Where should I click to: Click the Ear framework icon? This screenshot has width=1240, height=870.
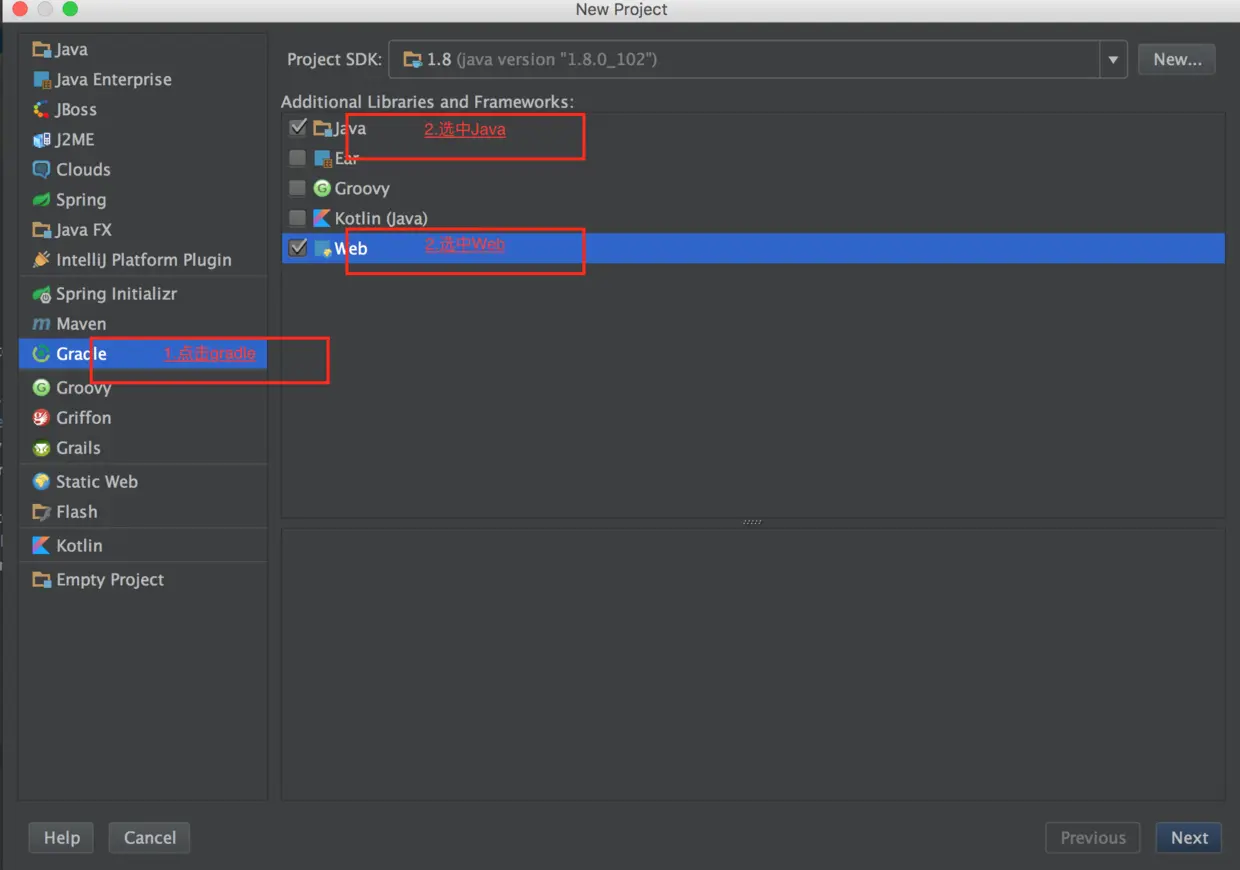(322, 158)
